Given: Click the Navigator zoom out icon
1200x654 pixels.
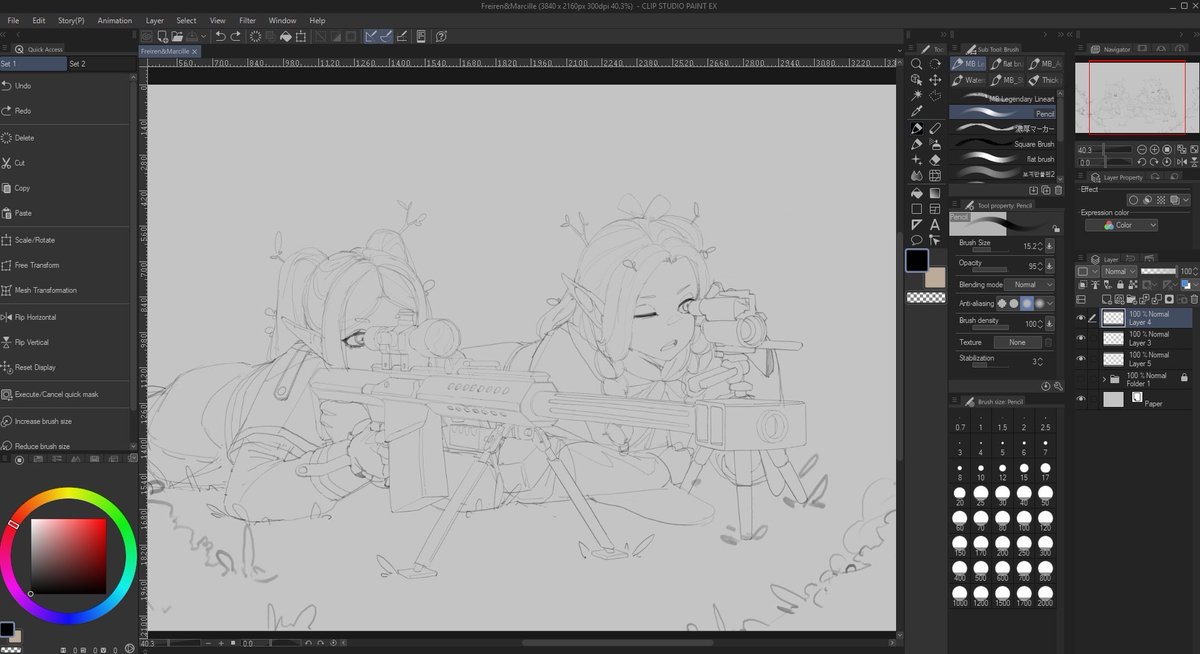Looking at the screenshot, I should click(1141, 149).
